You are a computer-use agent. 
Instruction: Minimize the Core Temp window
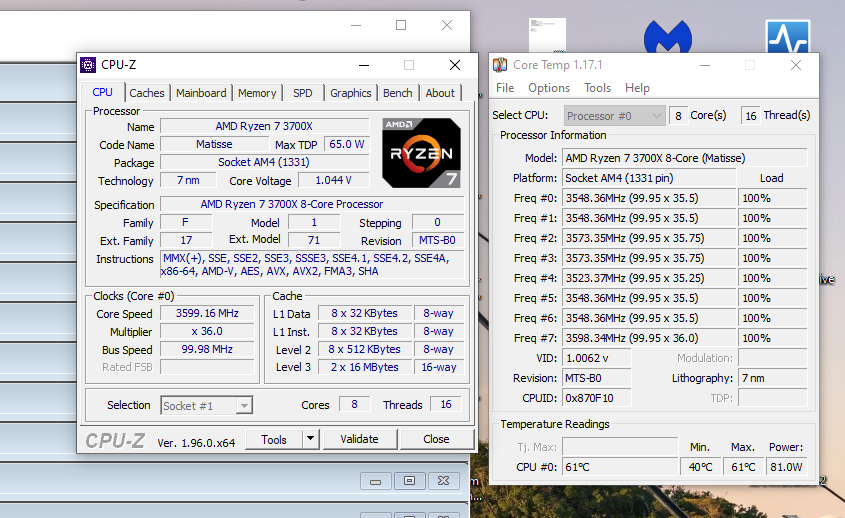coord(704,65)
